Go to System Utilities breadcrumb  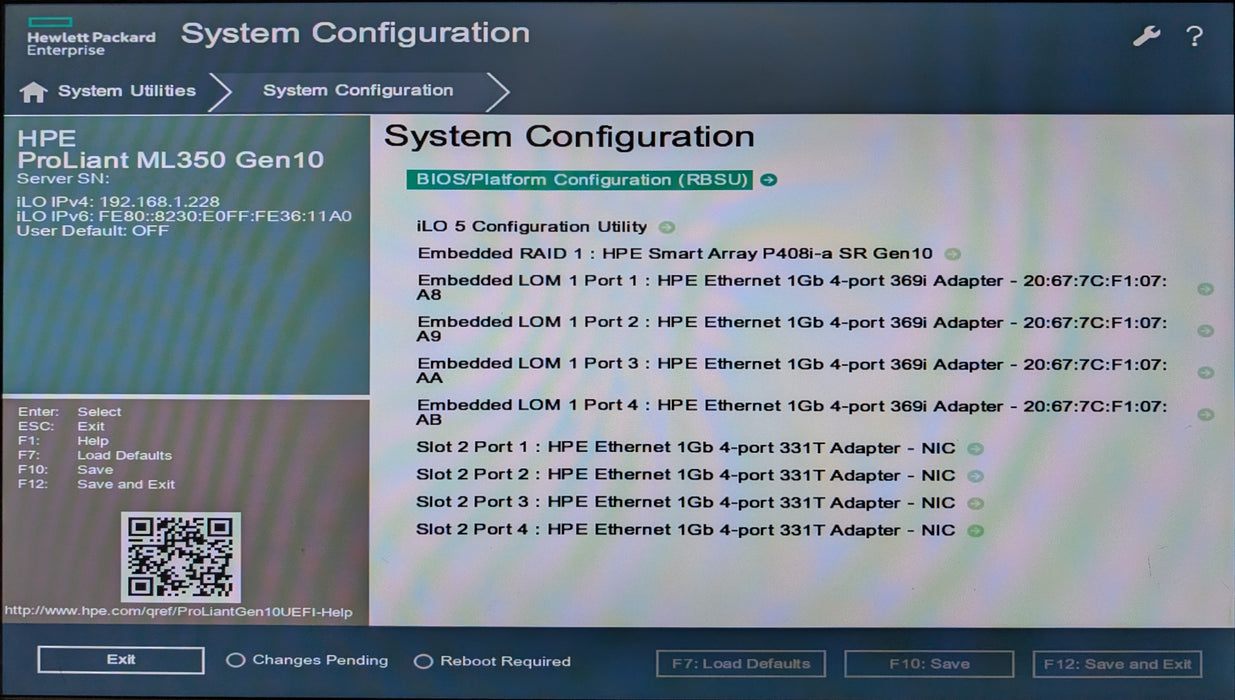pyautogui.click(x=126, y=91)
